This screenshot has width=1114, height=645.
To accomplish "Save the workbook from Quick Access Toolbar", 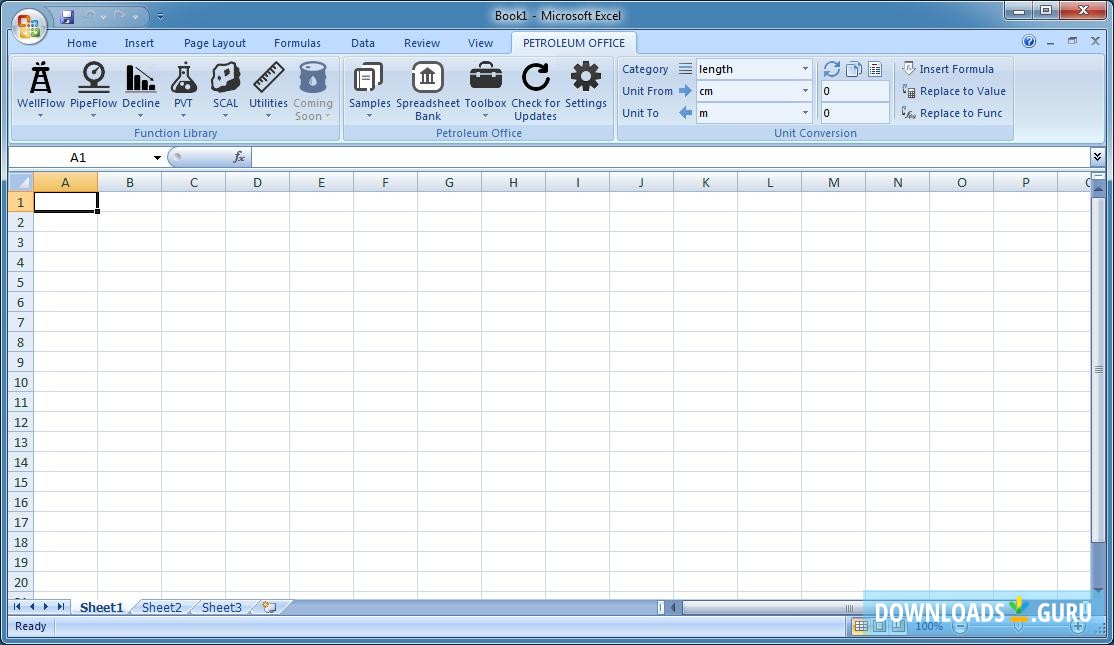I will (67, 16).
